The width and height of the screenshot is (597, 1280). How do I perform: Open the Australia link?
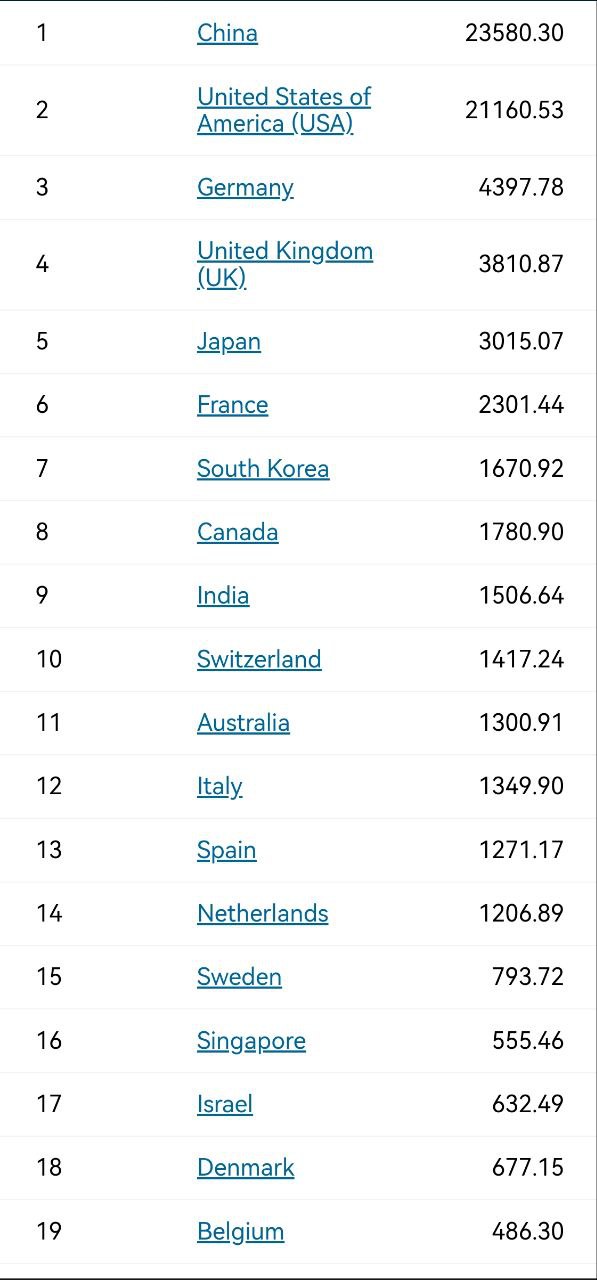click(x=243, y=723)
